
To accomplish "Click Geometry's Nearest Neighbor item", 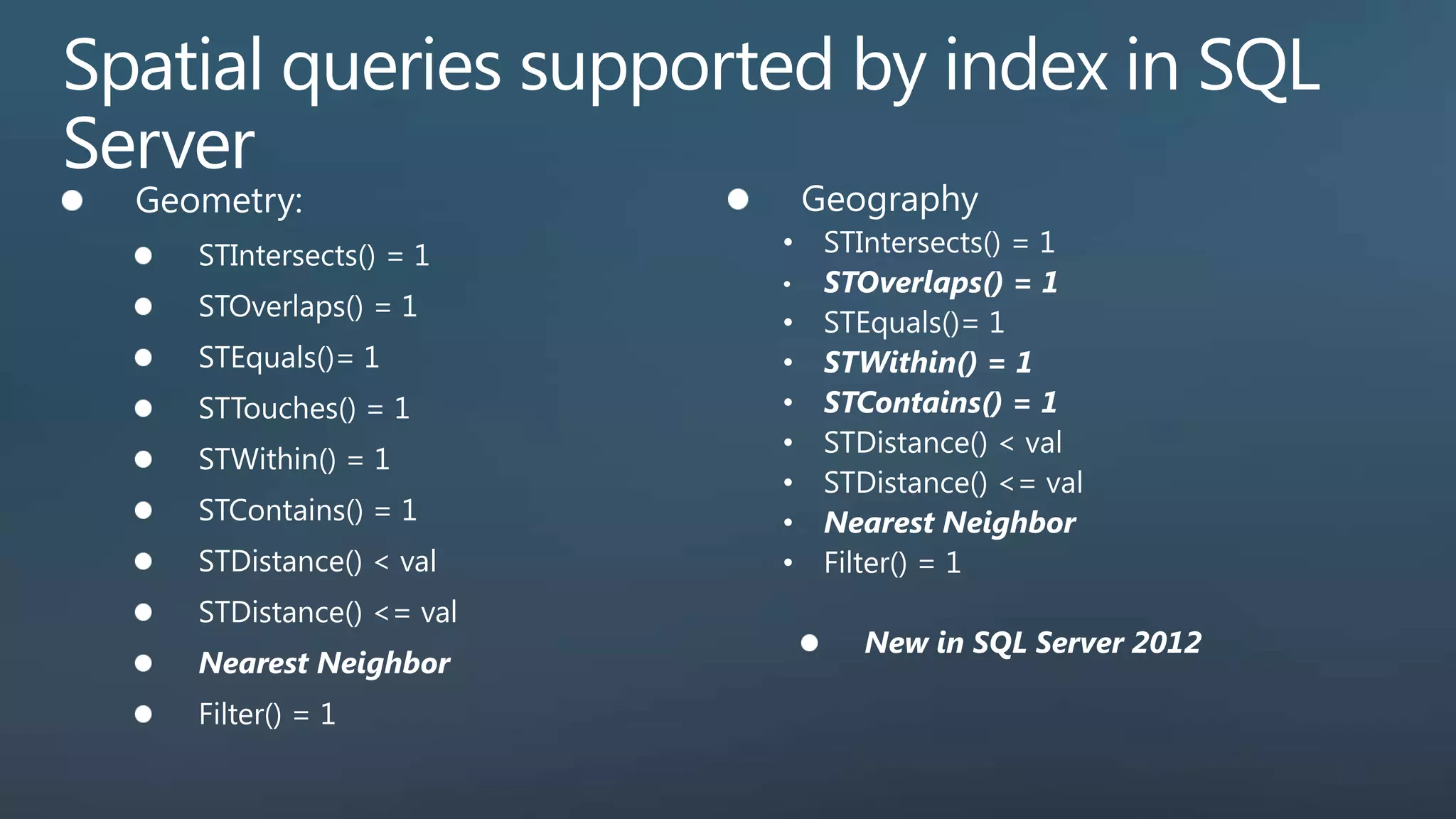I will [x=324, y=663].
